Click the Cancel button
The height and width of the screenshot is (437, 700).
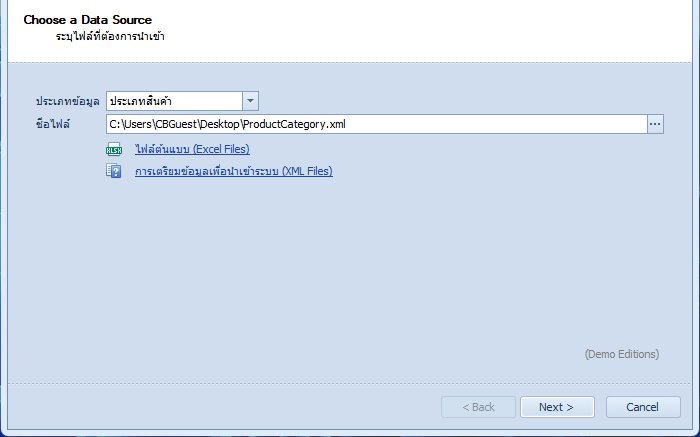click(x=643, y=407)
